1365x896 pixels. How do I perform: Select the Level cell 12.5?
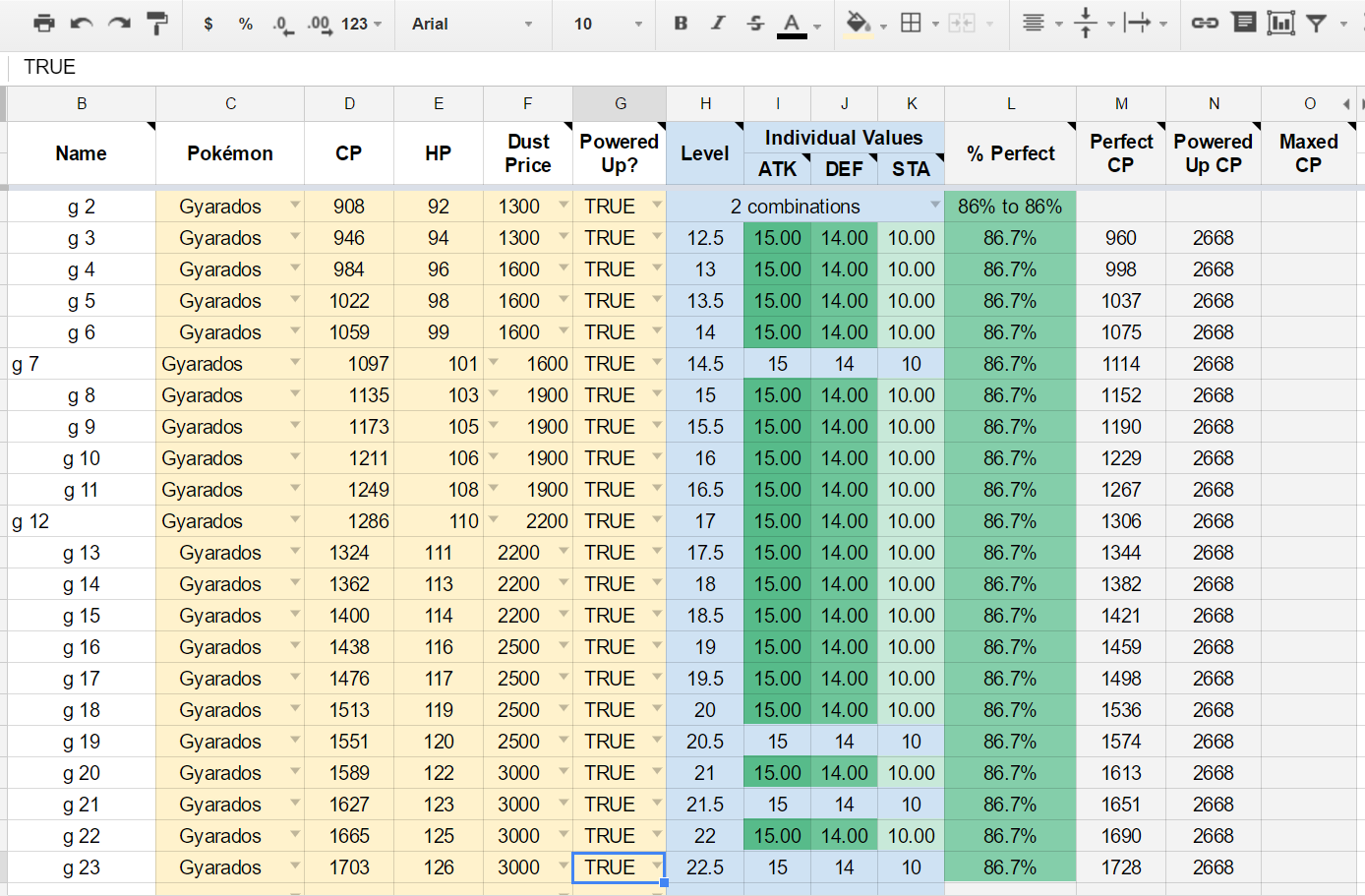(705, 238)
